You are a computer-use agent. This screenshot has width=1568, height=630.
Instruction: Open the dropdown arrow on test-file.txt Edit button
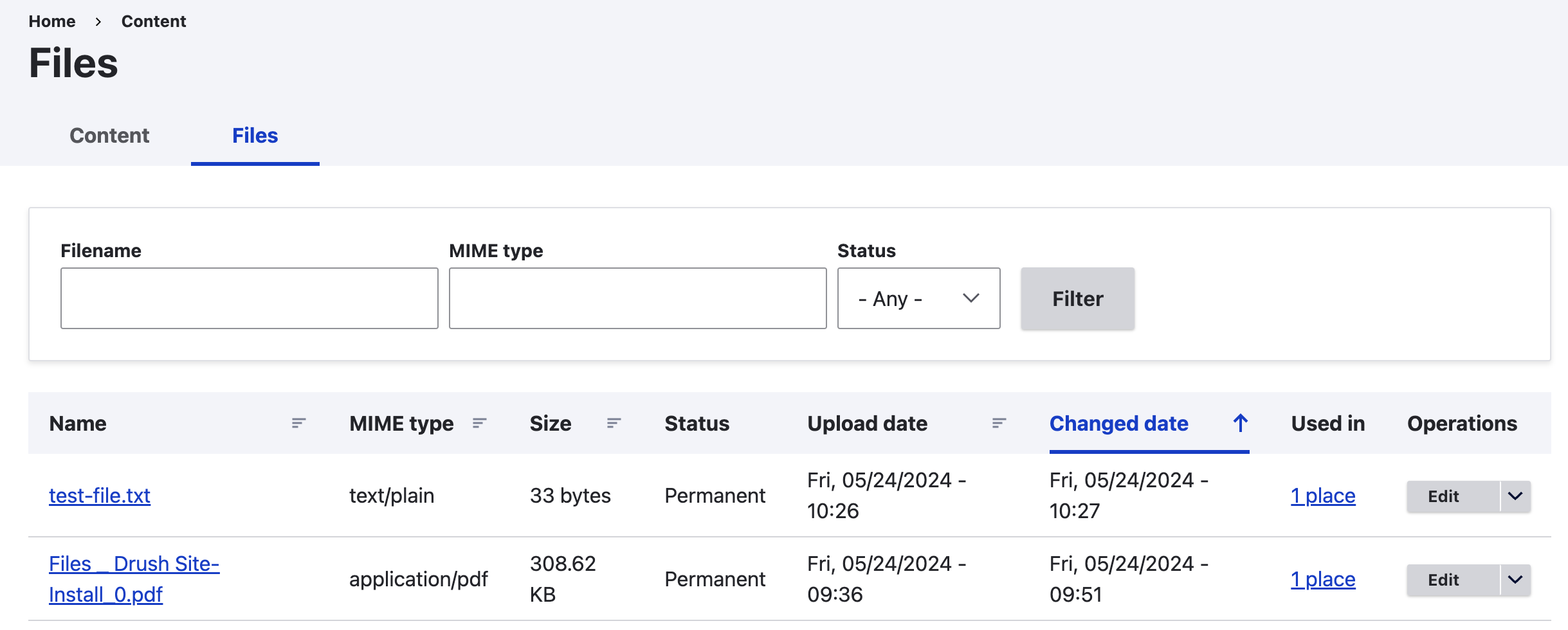1515,496
